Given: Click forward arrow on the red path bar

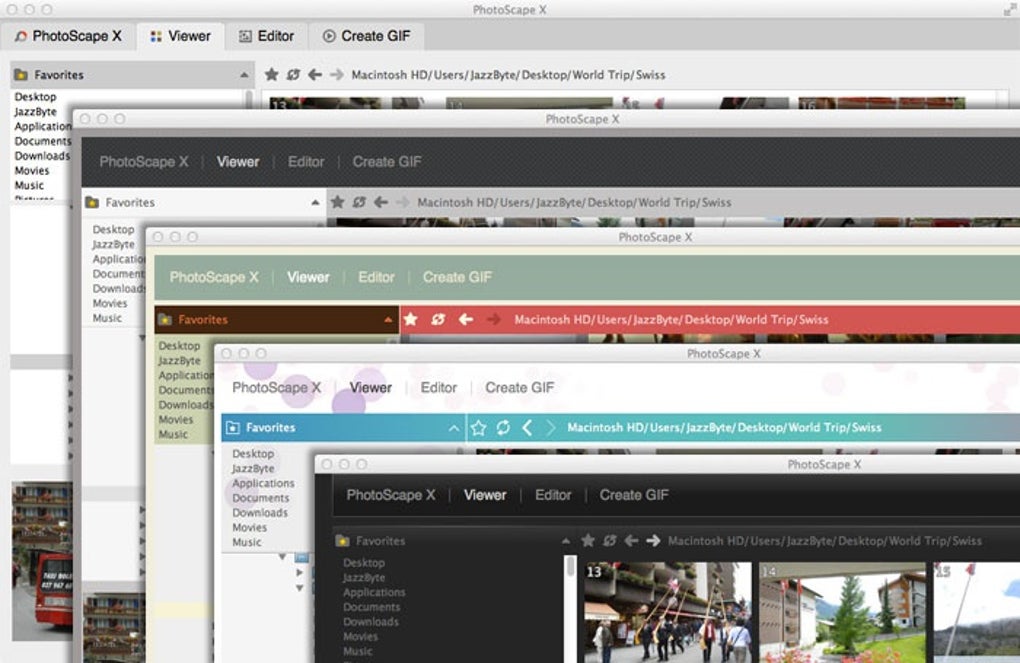Looking at the screenshot, I should [x=494, y=319].
